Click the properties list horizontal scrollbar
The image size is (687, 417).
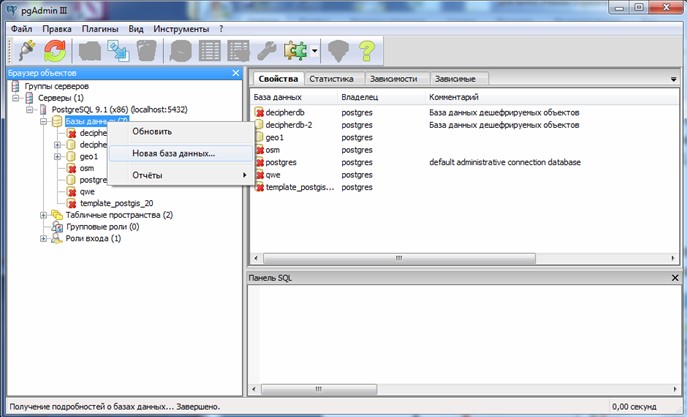(x=400, y=258)
